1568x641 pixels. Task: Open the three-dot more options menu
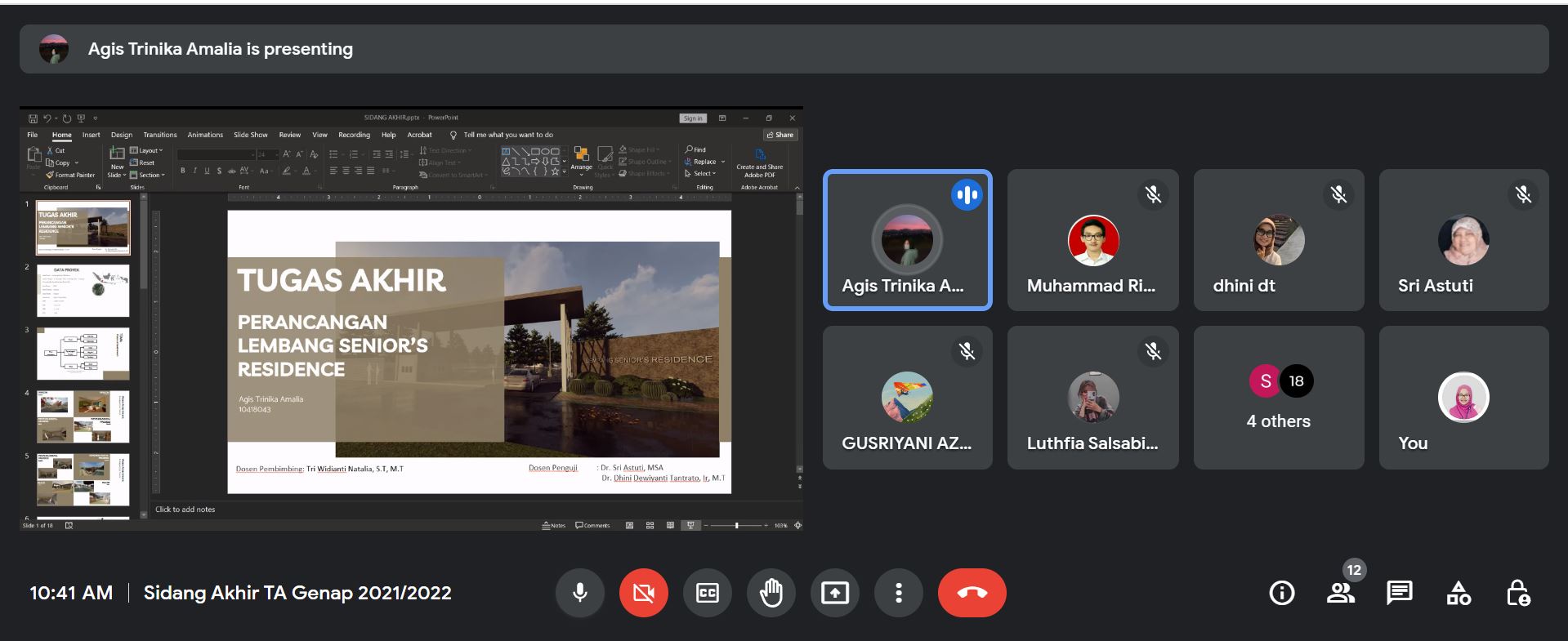point(898,593)
